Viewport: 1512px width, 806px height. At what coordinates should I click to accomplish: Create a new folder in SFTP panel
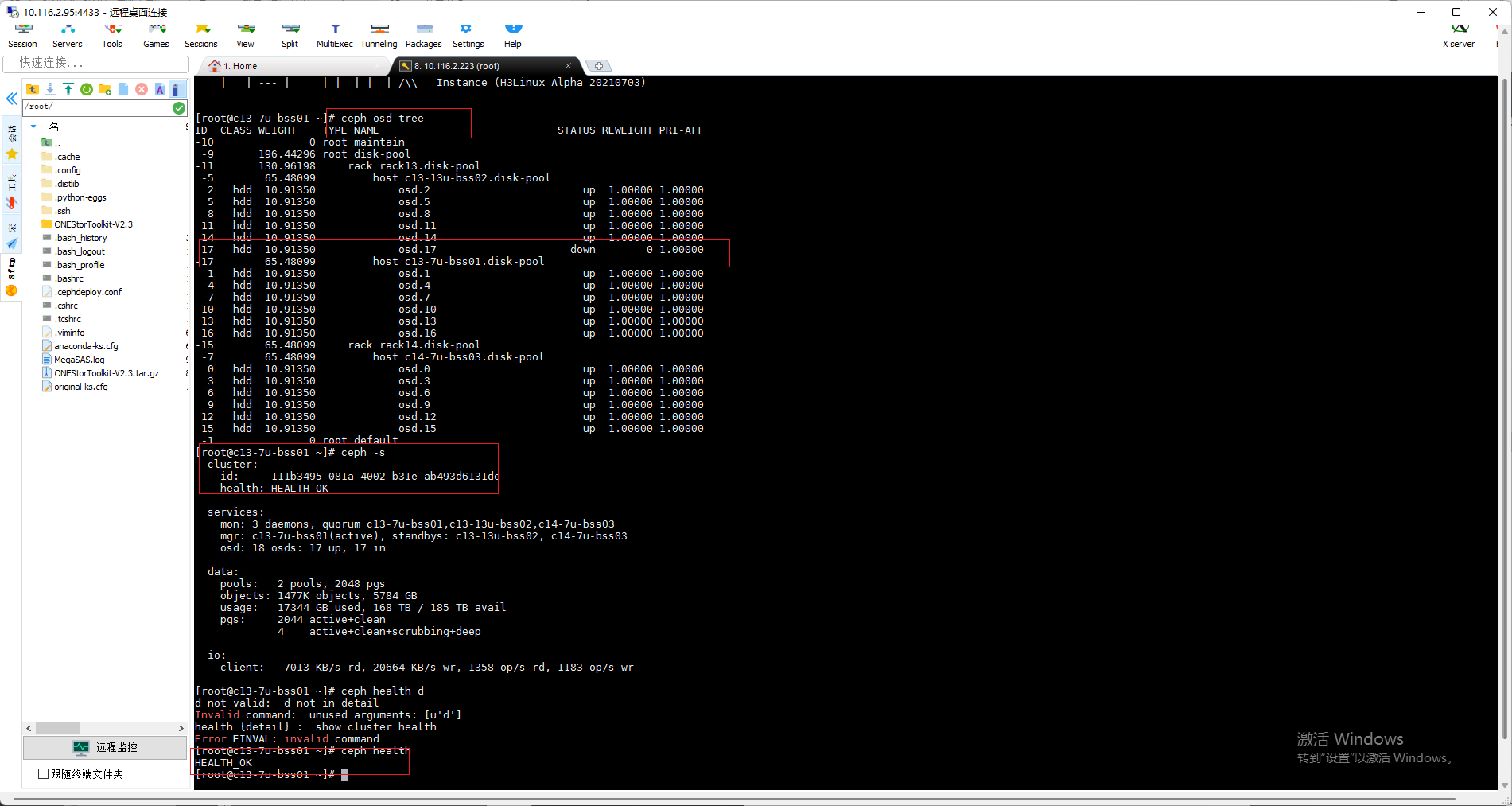(x=105, y=89)
